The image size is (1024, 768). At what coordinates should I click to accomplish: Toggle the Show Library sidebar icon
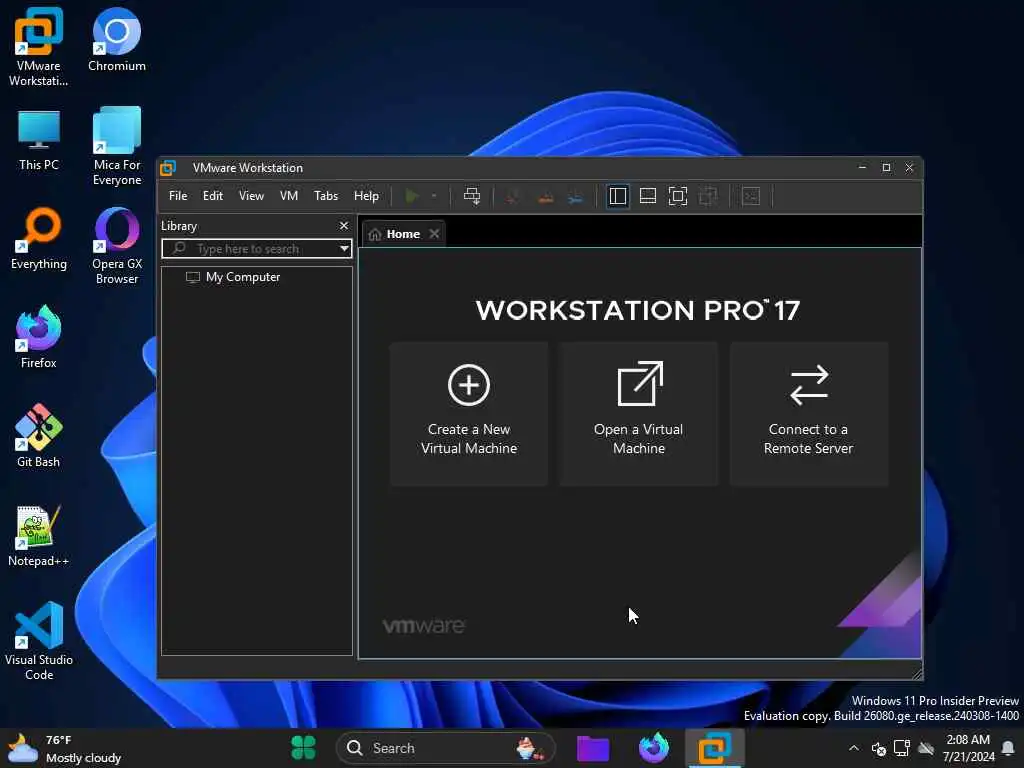617,196
